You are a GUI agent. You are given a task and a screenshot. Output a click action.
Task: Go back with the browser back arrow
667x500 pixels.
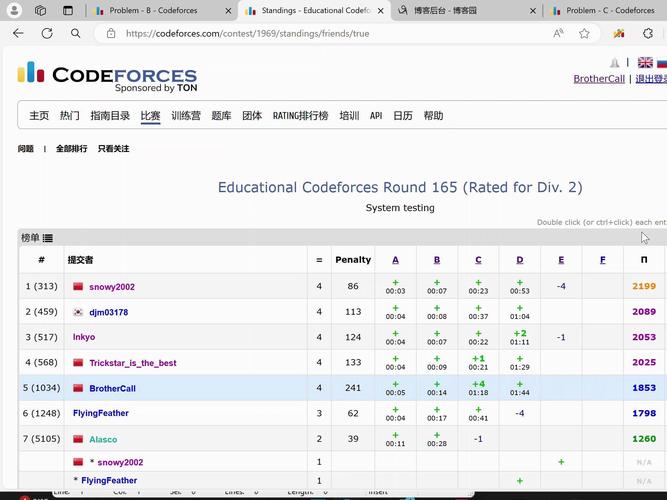click(x=18, y=33)
